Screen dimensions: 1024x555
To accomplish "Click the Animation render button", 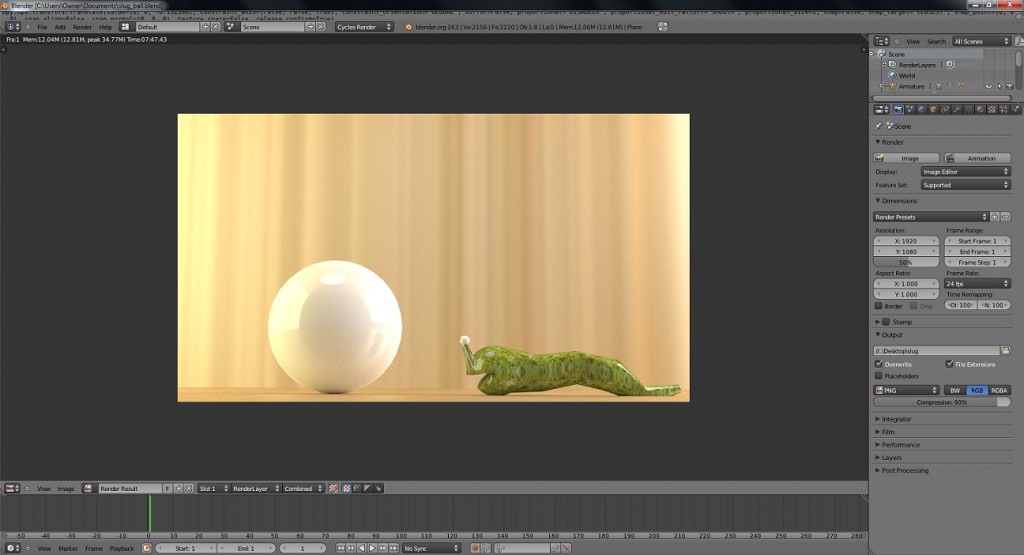I will pos(977,158).
